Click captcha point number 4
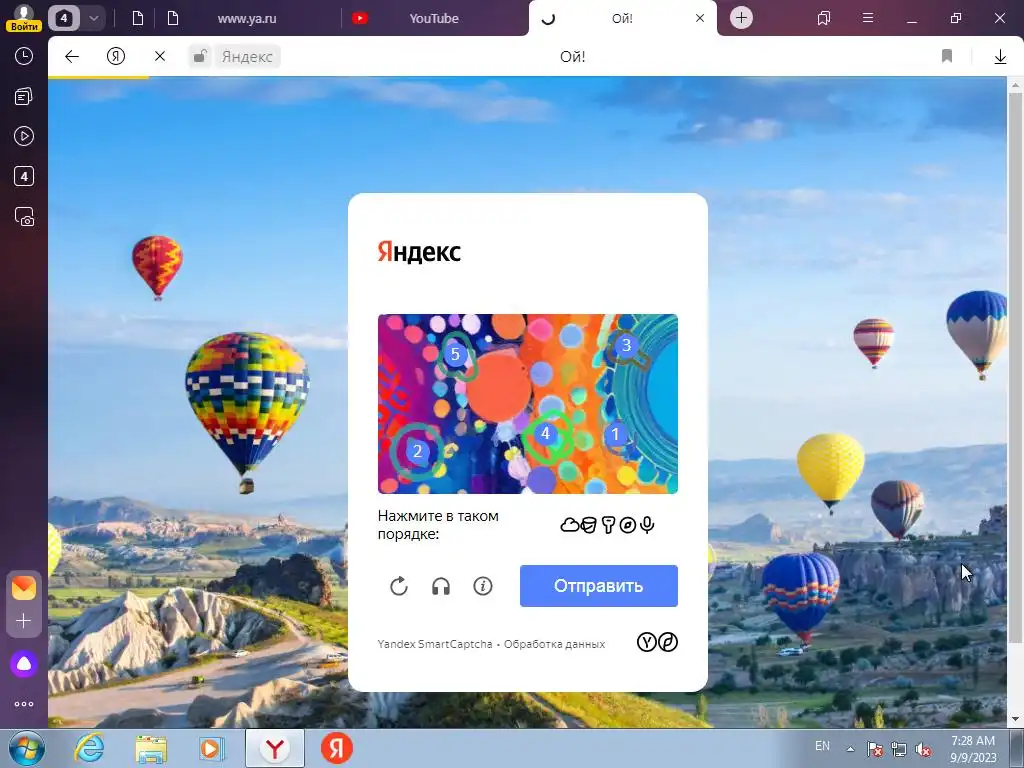The image size is (1024, 768). pyautogui.click(x=545, y=433)
